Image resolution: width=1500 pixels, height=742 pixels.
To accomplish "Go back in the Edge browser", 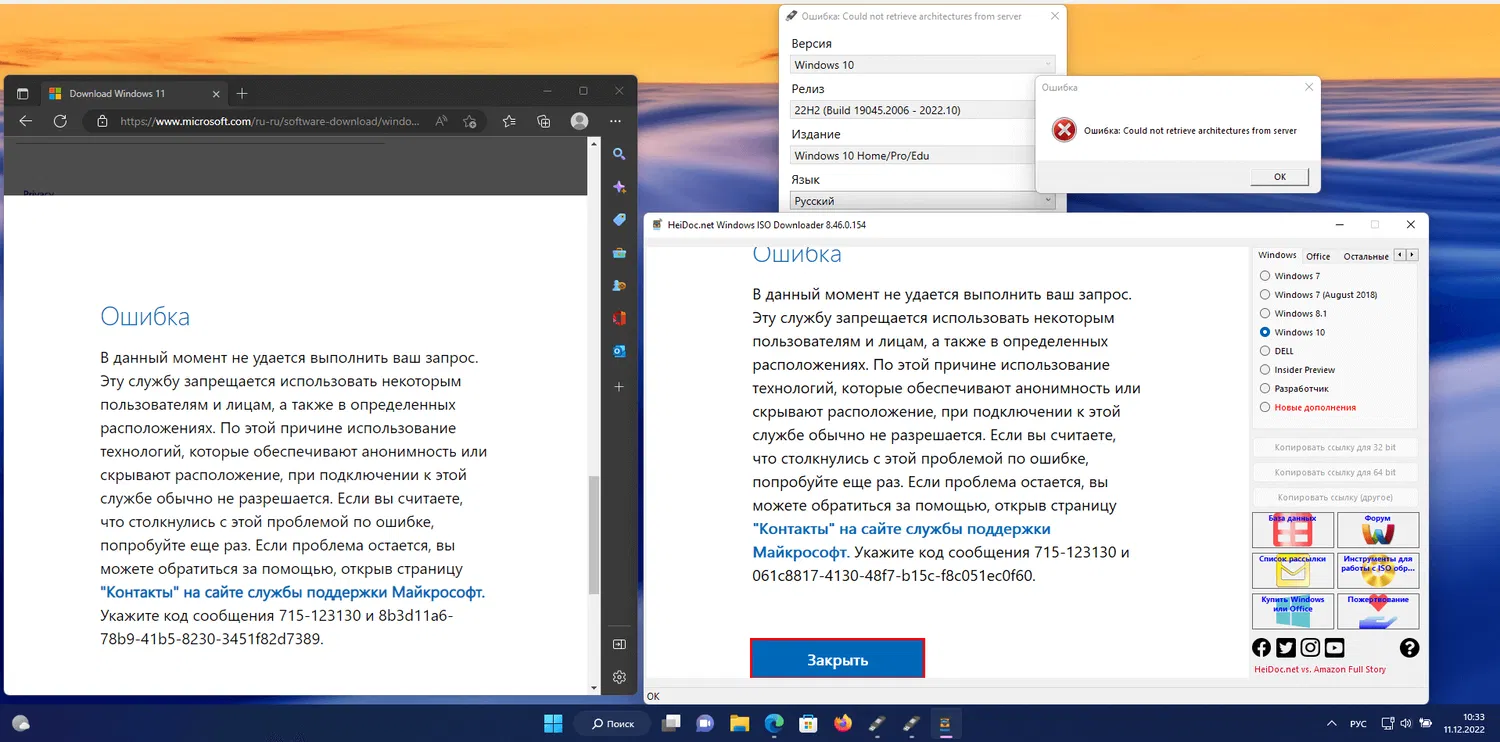I will (27, 121).
